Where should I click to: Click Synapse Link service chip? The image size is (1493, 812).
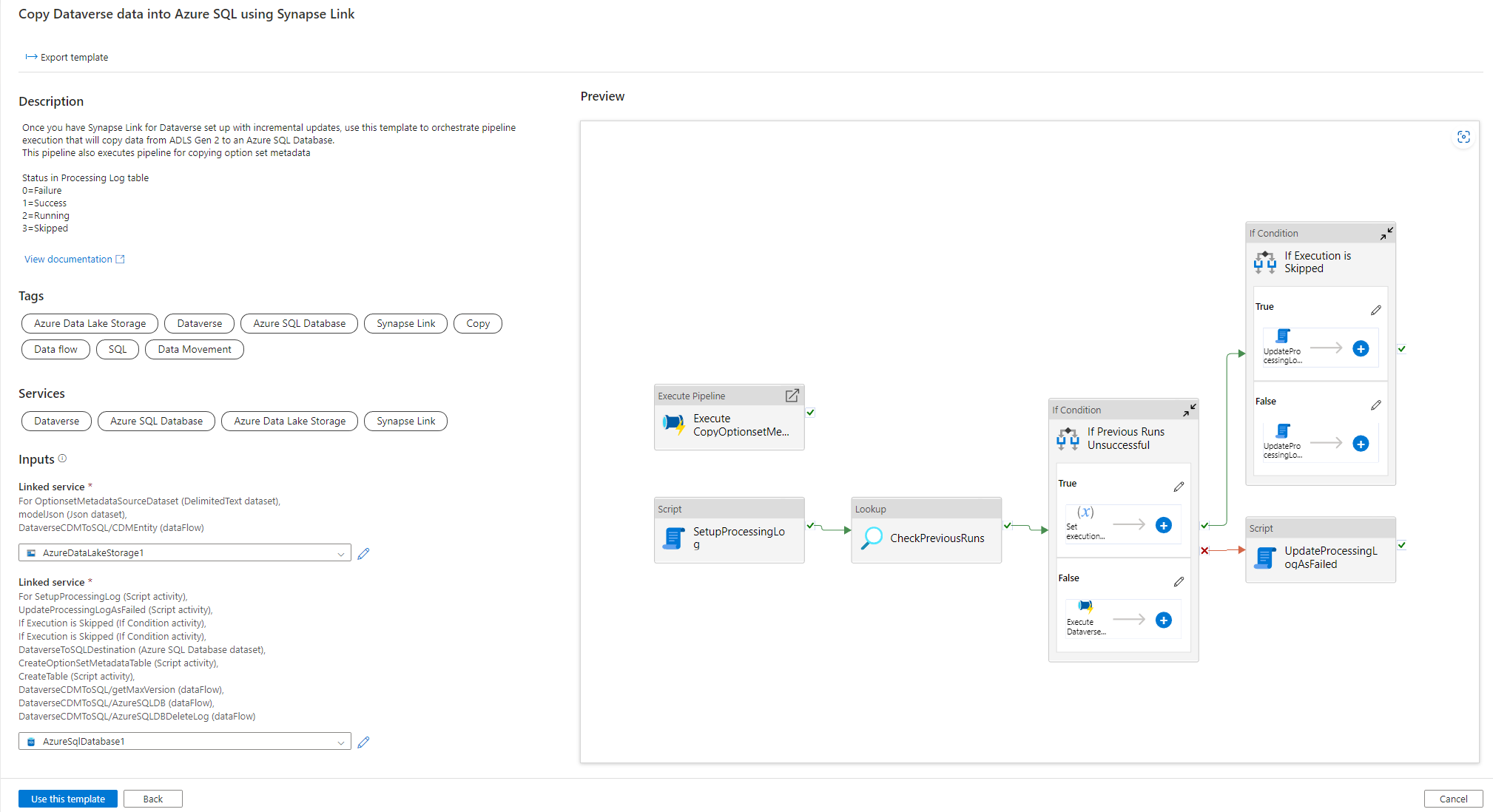pos(405,421)
